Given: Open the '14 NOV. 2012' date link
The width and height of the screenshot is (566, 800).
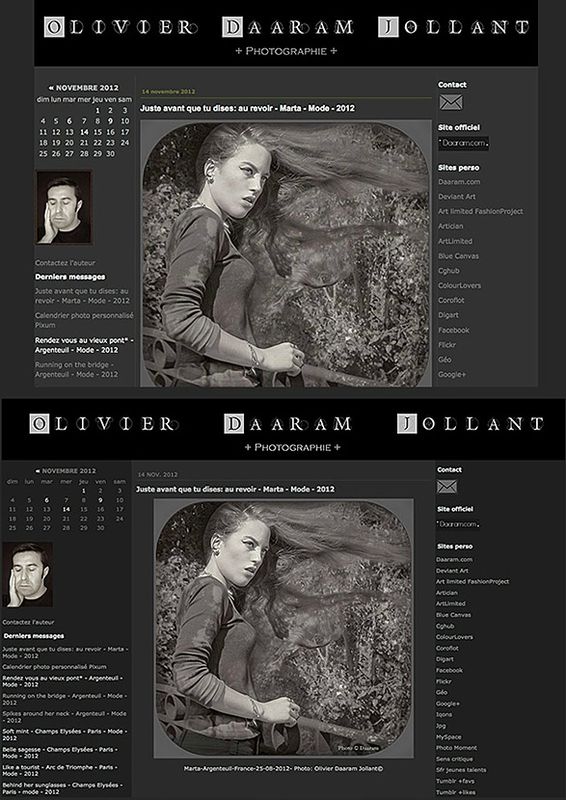Looking at the screenshot, I should (x=158, y=474).
